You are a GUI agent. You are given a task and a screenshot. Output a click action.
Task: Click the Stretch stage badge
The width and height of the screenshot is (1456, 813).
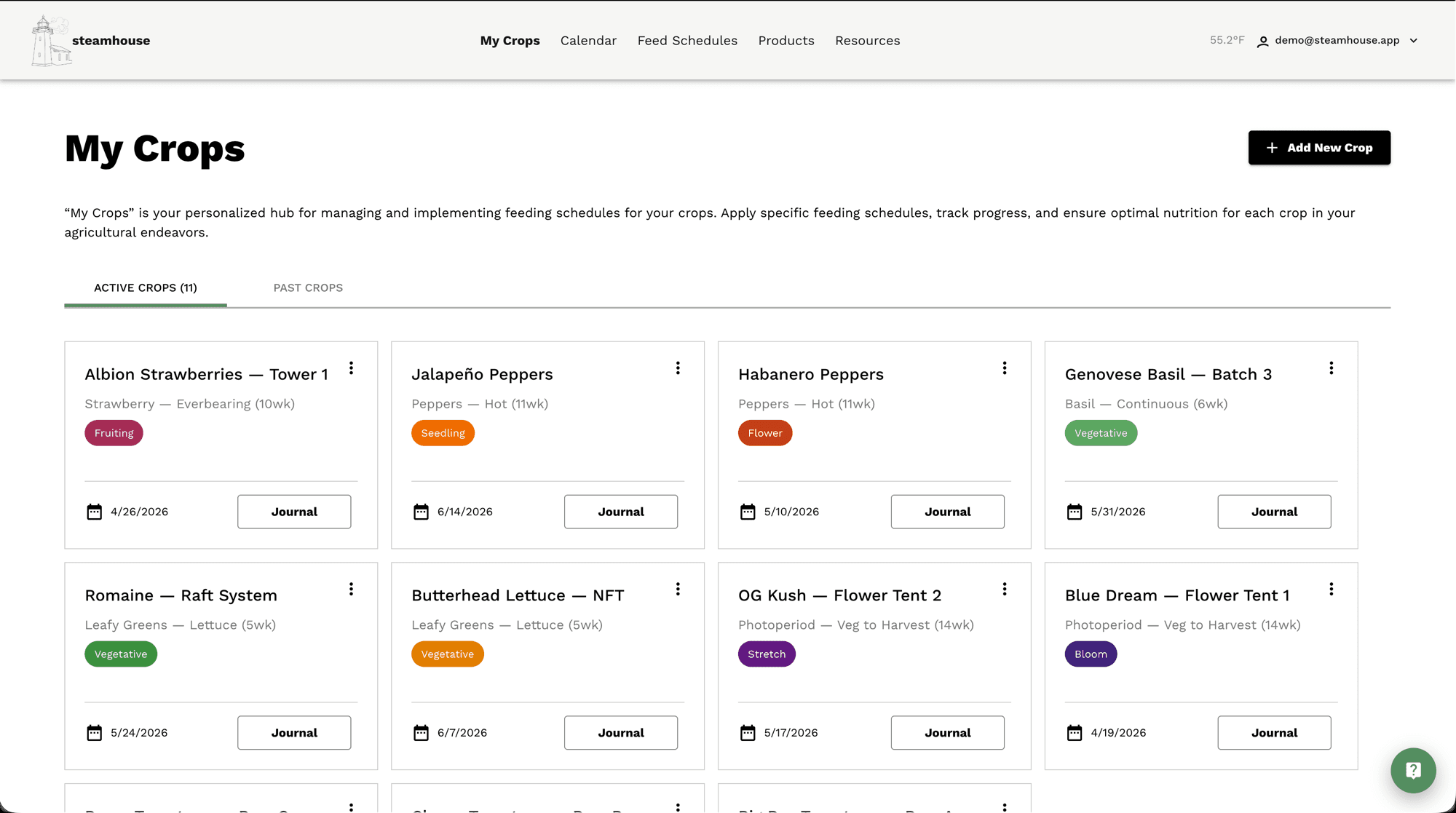(767, 654)
